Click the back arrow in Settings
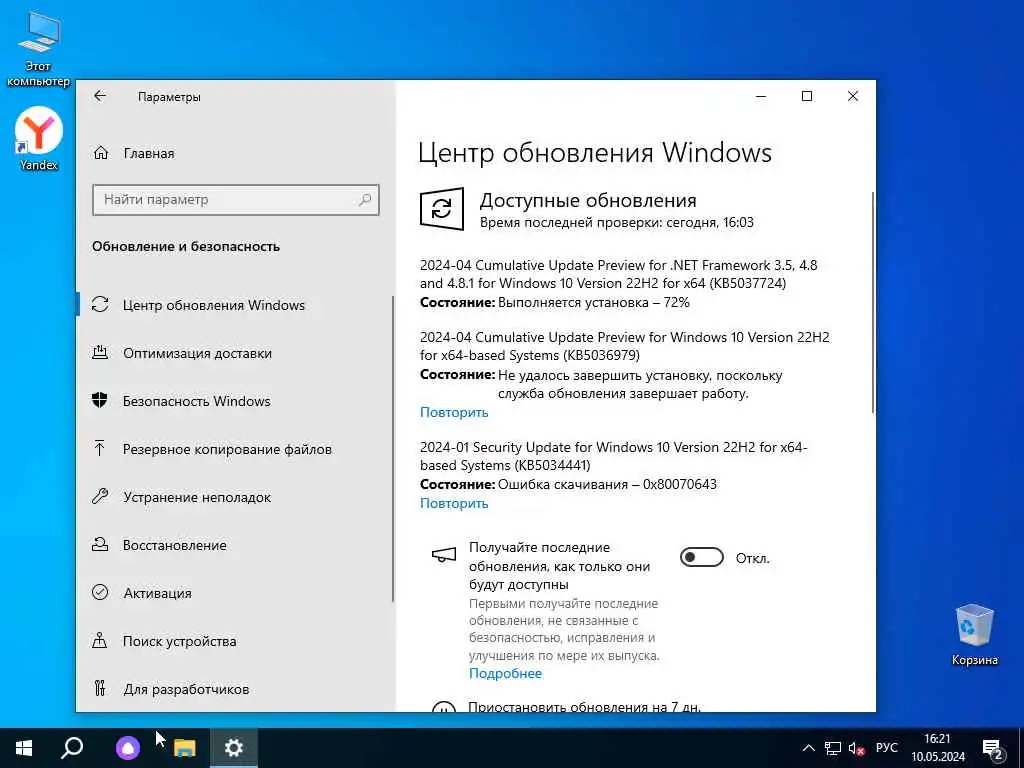 (99, 96)
